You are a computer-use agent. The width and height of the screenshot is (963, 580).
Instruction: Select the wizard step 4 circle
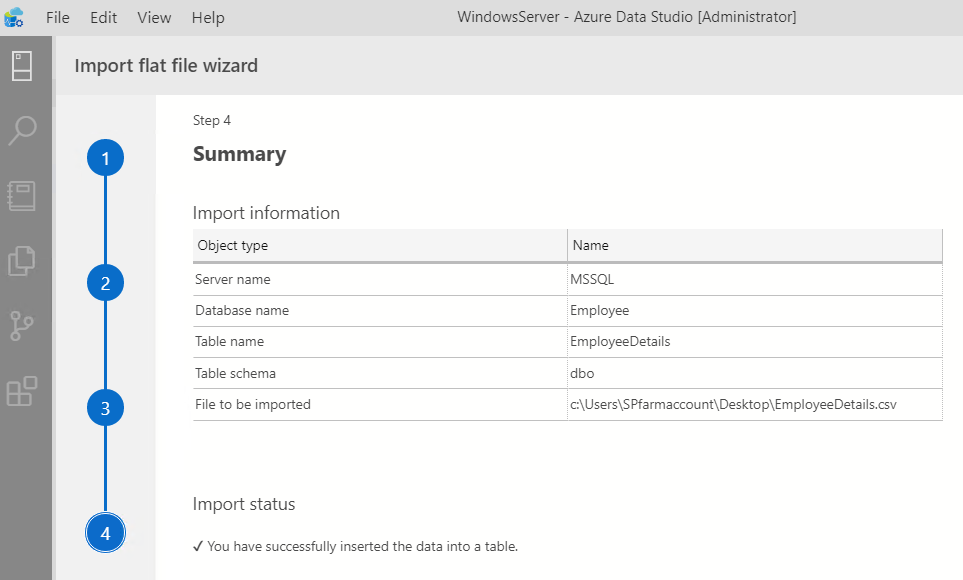[106, 533]
